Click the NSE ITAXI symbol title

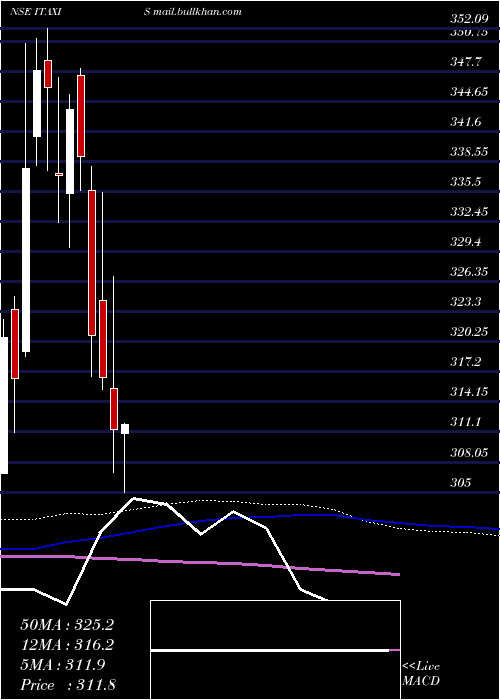[x=35, y=12]
